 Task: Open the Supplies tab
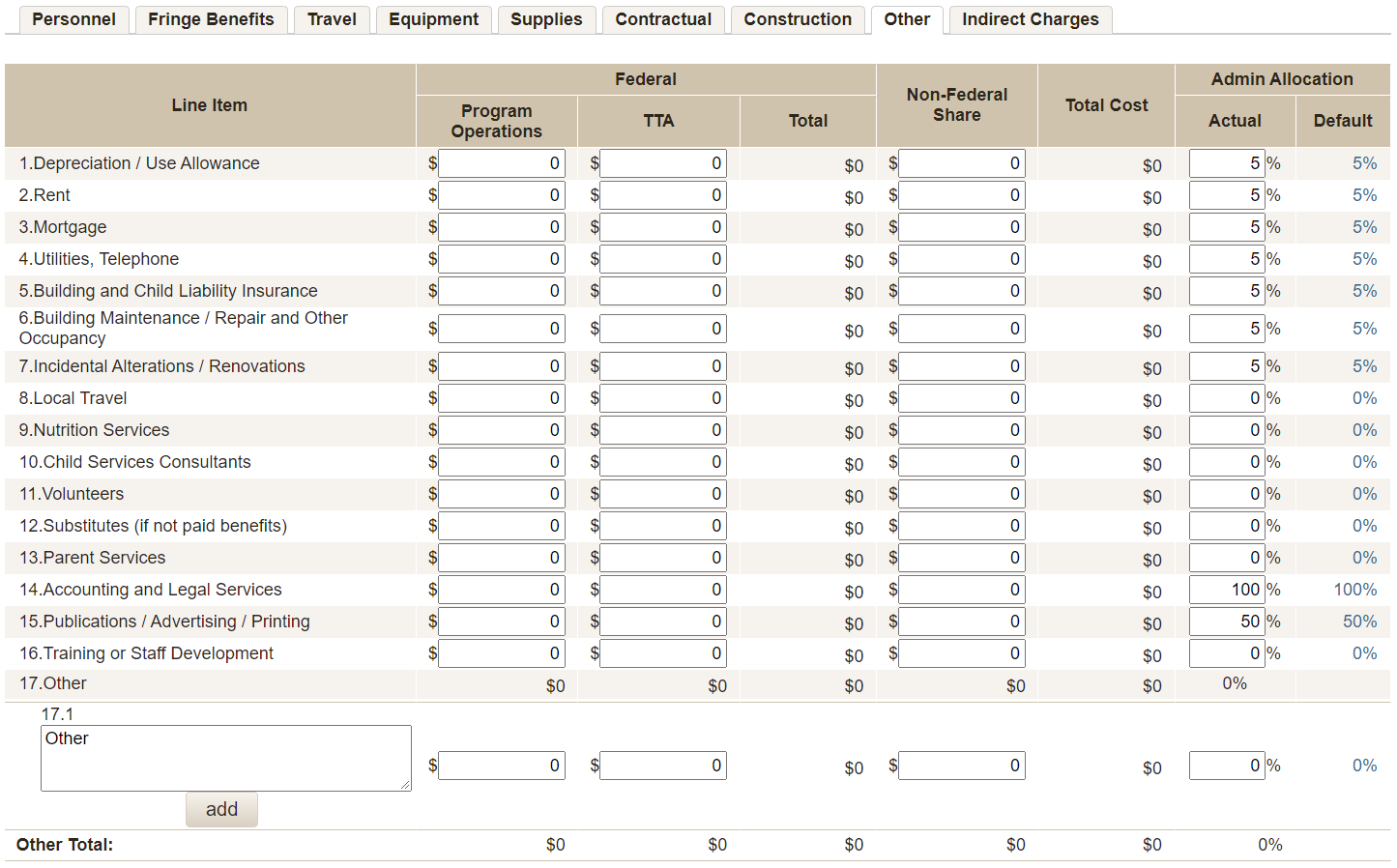[x=546, y=19]
